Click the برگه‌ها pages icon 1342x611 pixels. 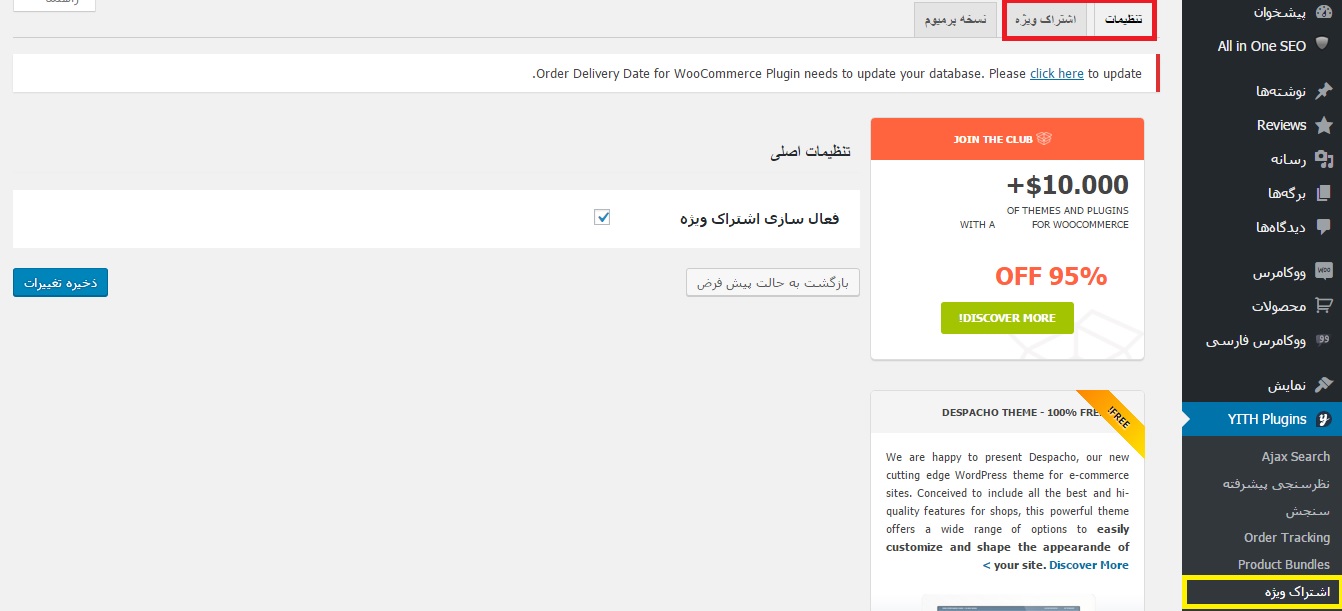(x=1323, y=193)
